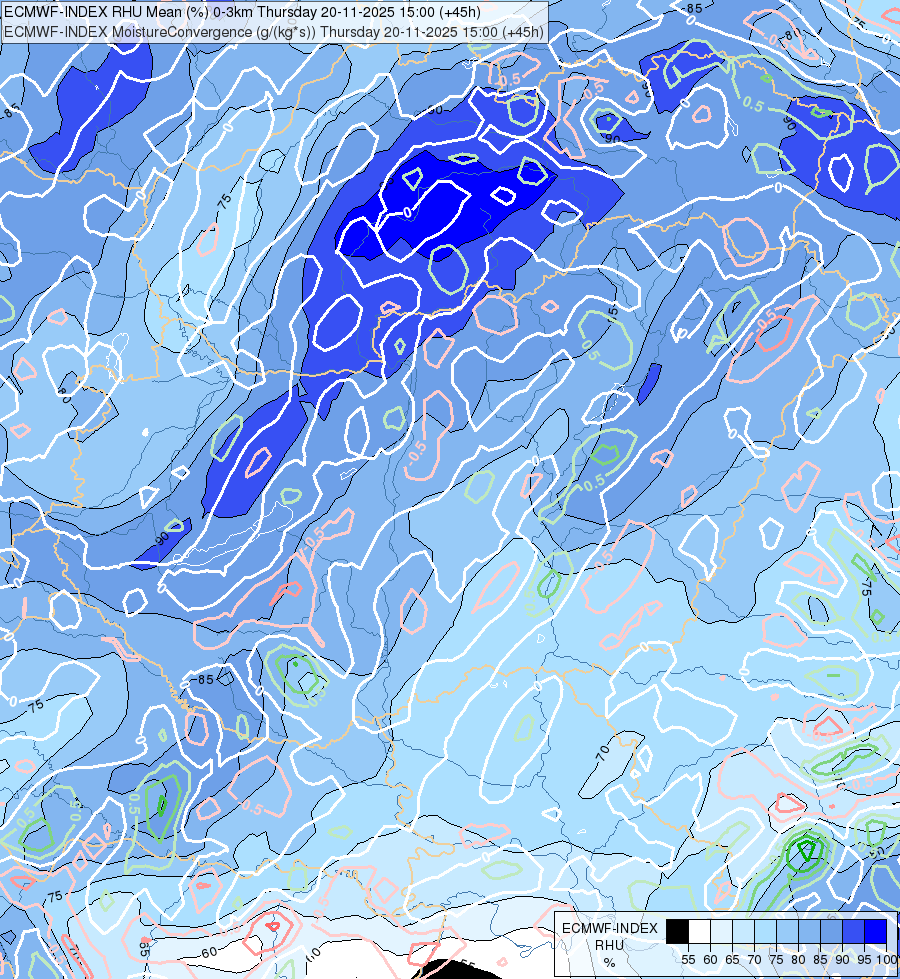Click the RHU Mean 0-3km title line

click(x=242, y=12)
